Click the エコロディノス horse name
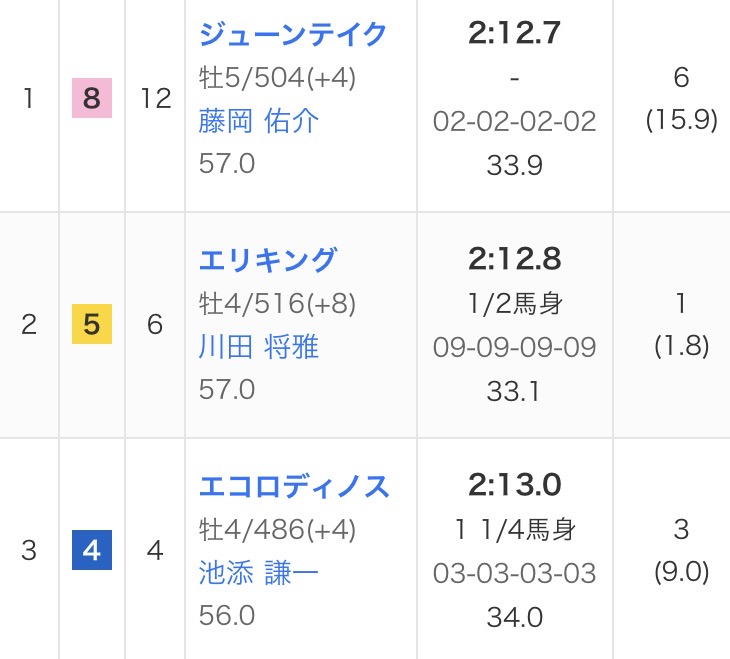730x659 pixels. (294, 486)
